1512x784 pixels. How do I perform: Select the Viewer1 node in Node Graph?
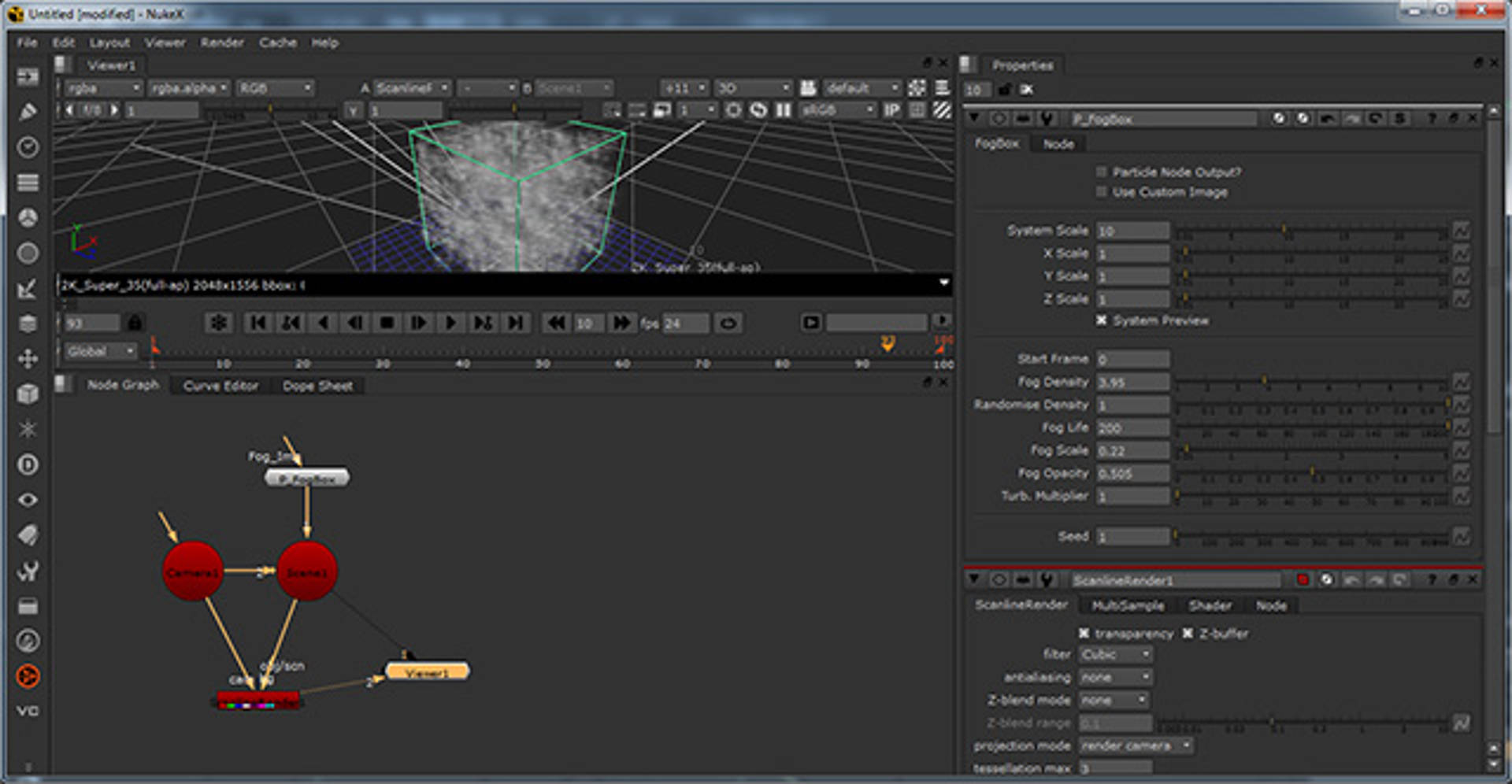point(427,671)
